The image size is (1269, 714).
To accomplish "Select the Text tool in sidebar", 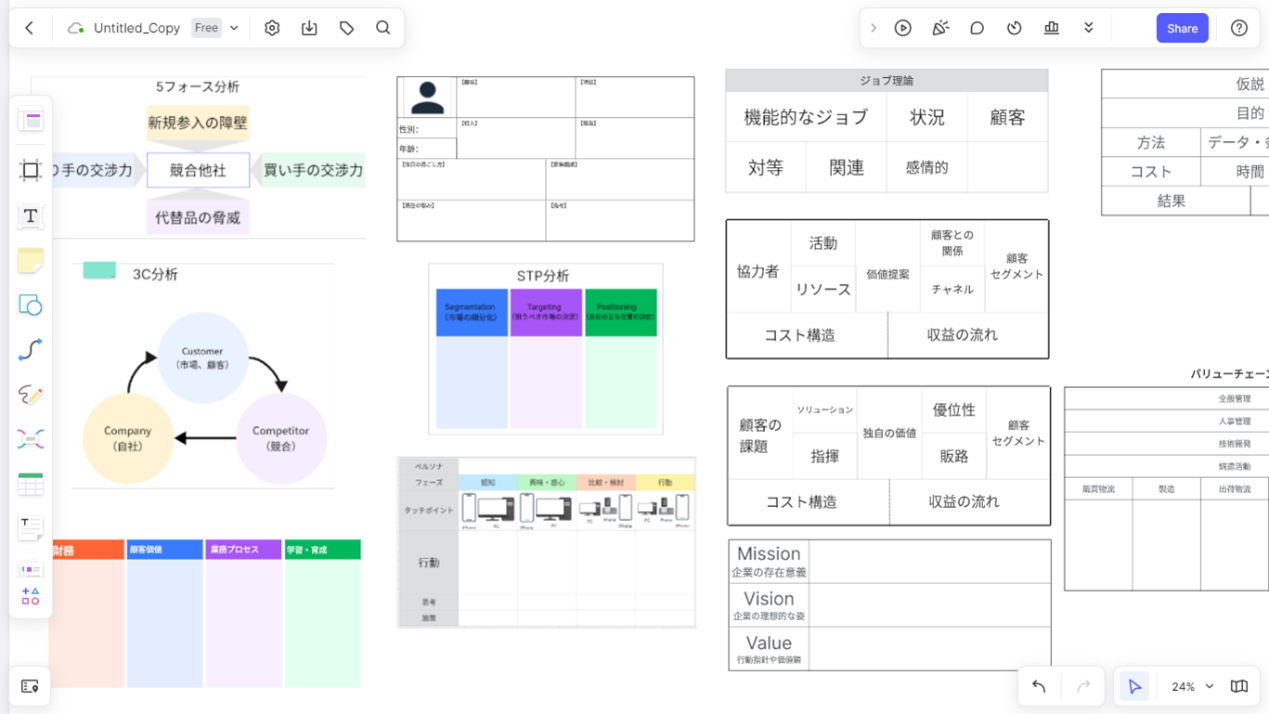I will click(30, 216).
